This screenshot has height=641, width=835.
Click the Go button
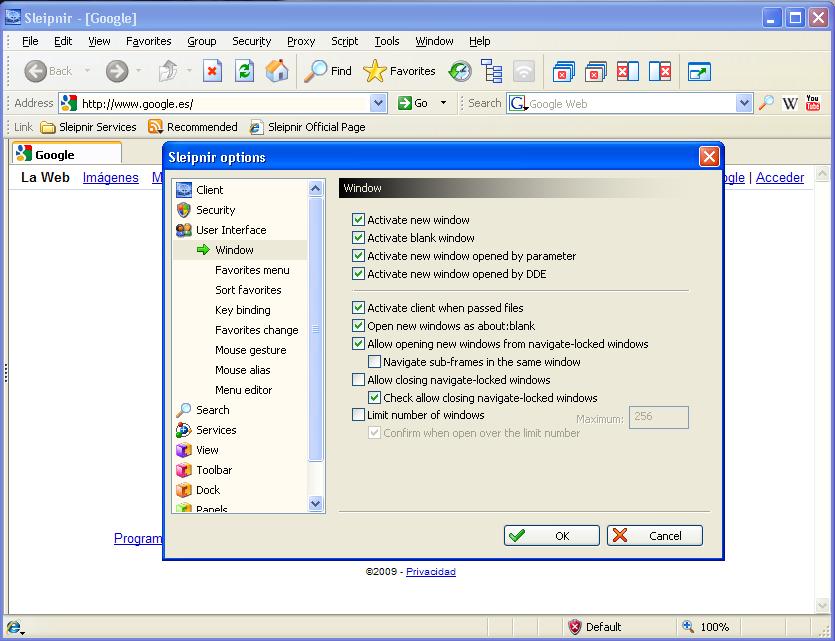(414, 103)
